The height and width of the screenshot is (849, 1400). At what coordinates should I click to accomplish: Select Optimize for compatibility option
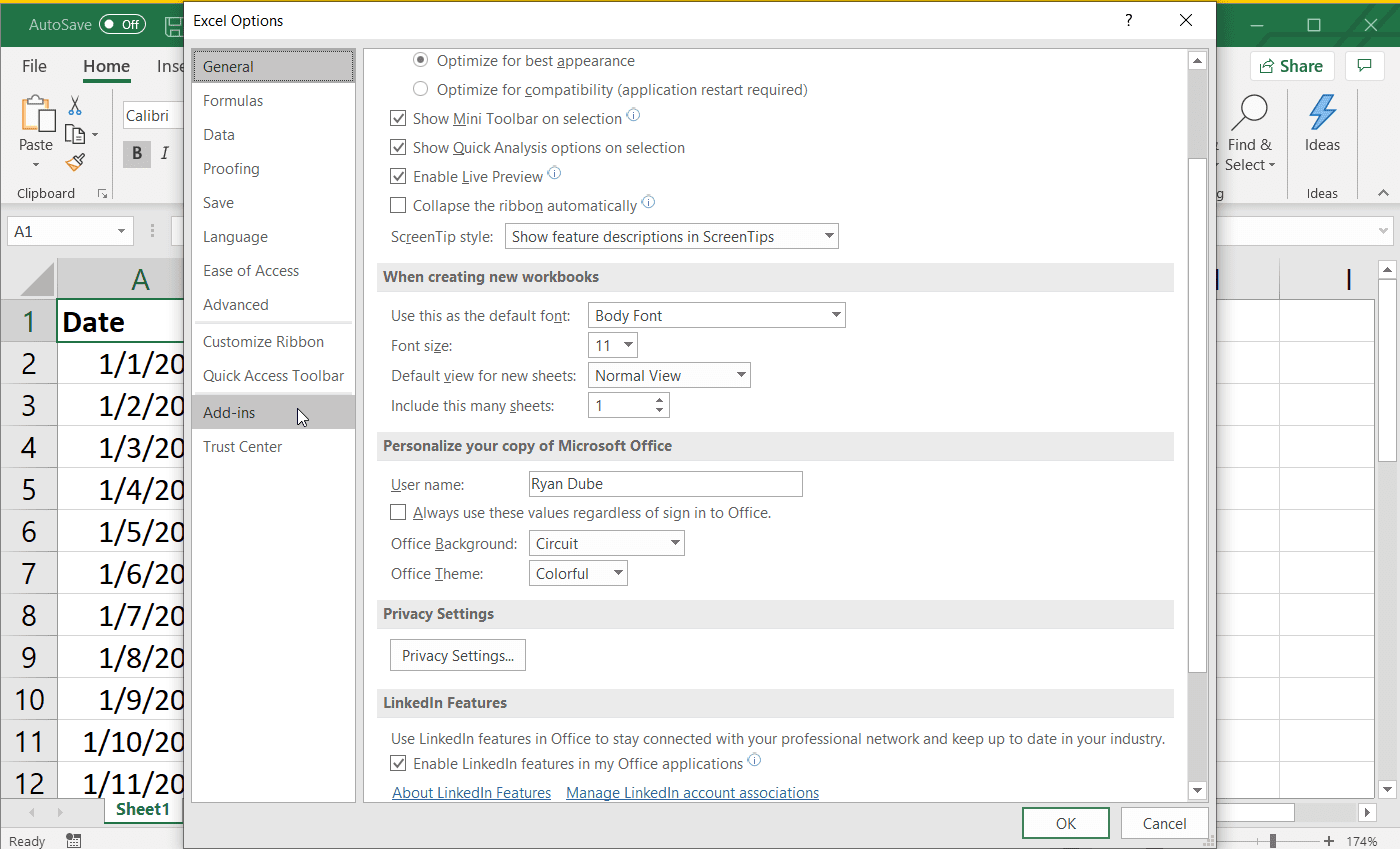[421, 90]
